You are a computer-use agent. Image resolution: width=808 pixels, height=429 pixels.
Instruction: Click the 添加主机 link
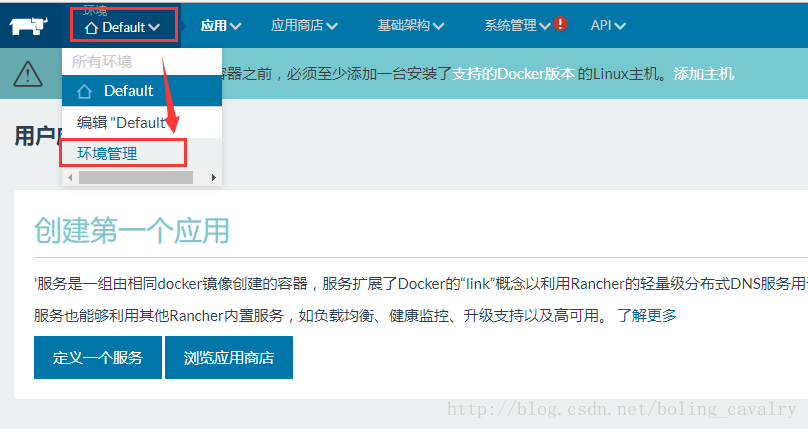704,74
